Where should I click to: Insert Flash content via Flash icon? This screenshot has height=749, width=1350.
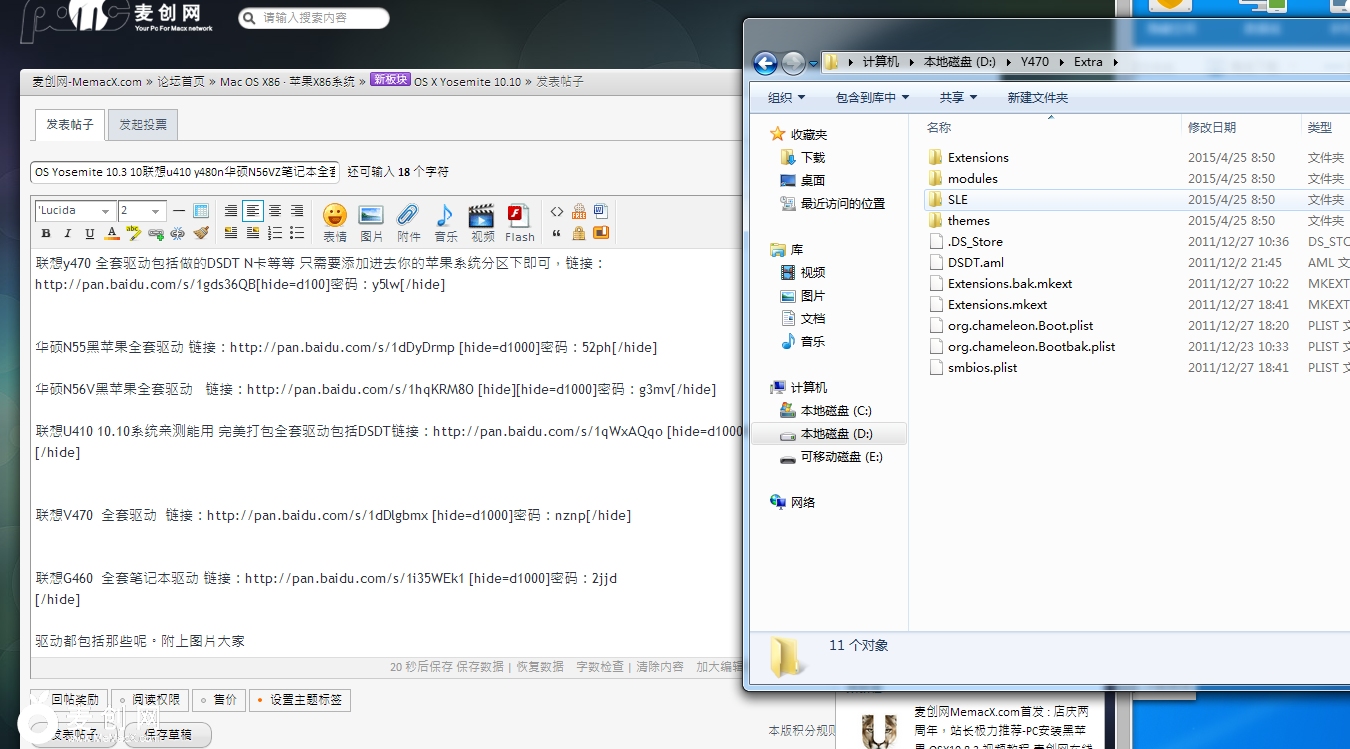[x=519, y=221]
